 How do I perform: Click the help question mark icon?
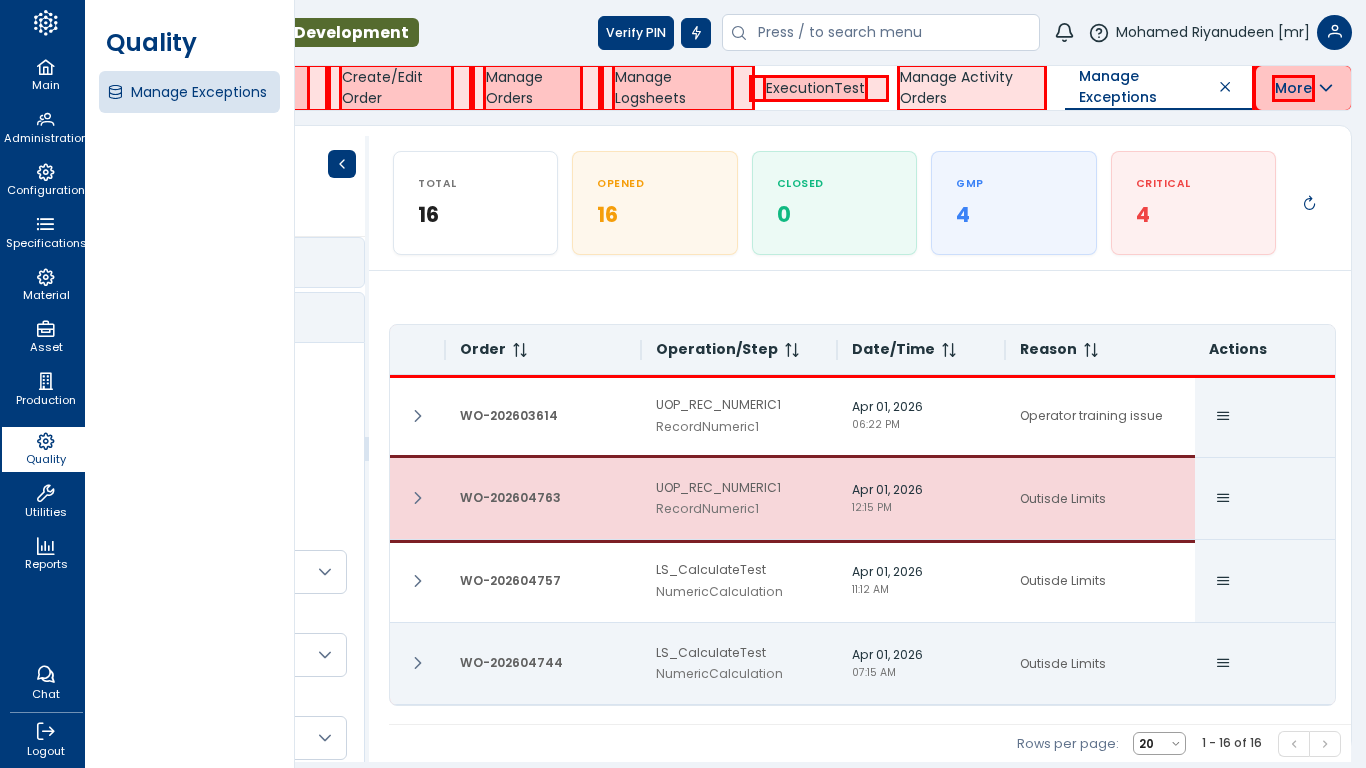pyautogui.click(x=1098, y=33)
